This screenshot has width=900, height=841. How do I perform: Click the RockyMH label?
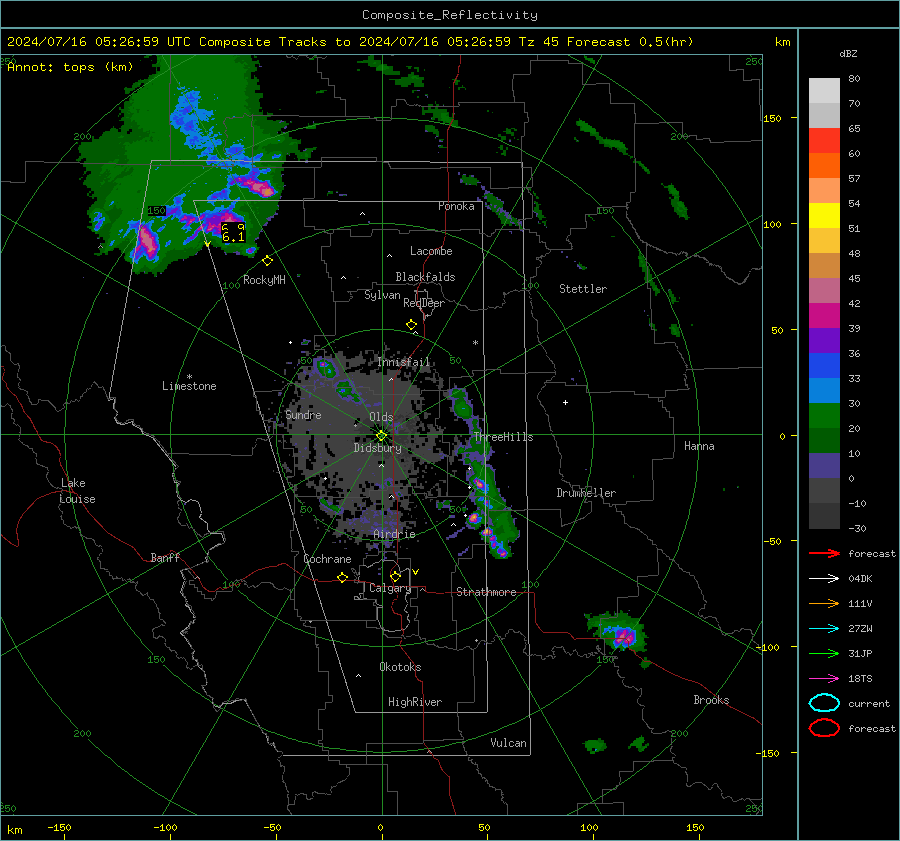264,280
